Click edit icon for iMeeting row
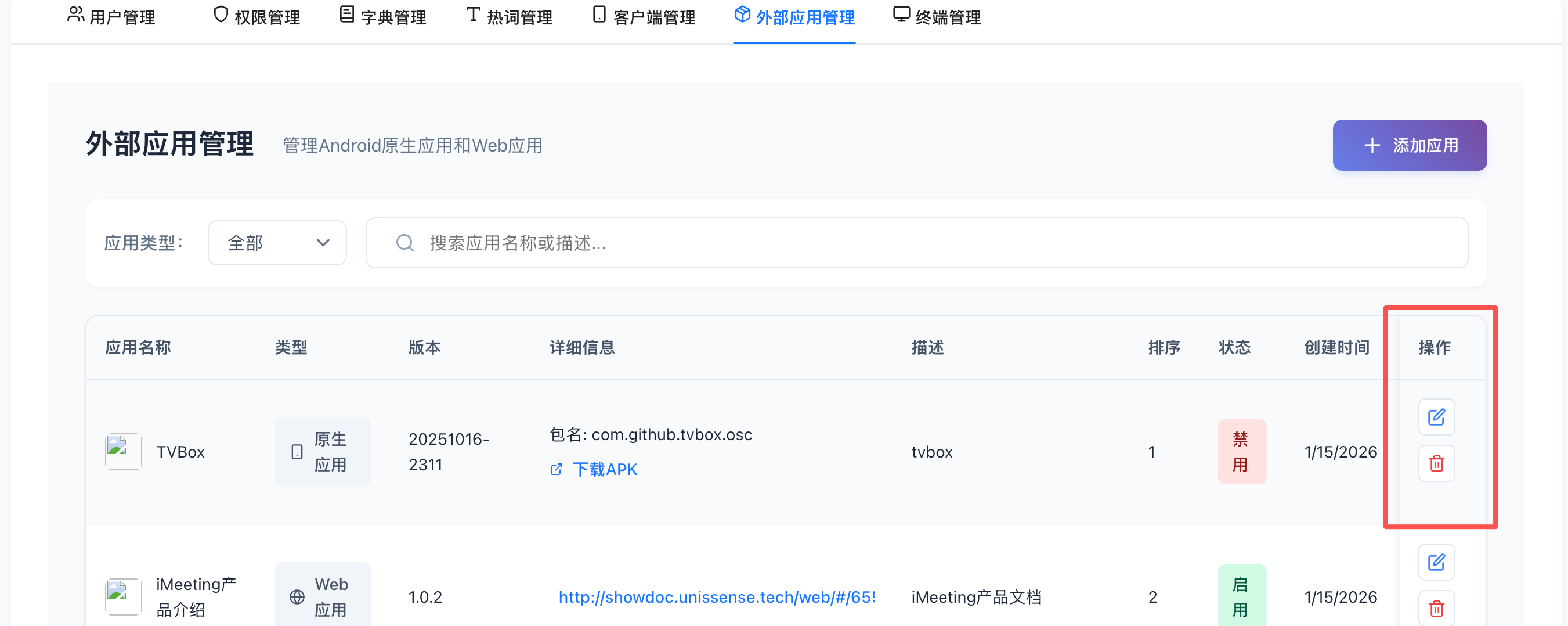This screenshot has height=626, width=1568. coord(1436,562)
